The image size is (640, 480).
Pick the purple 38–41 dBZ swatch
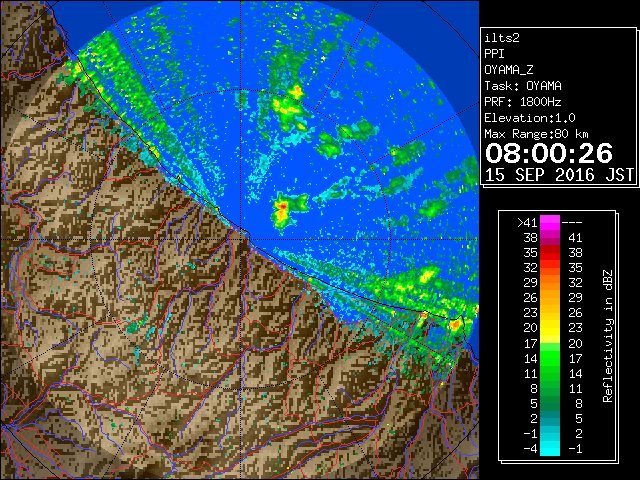click(x=550, y=238)
